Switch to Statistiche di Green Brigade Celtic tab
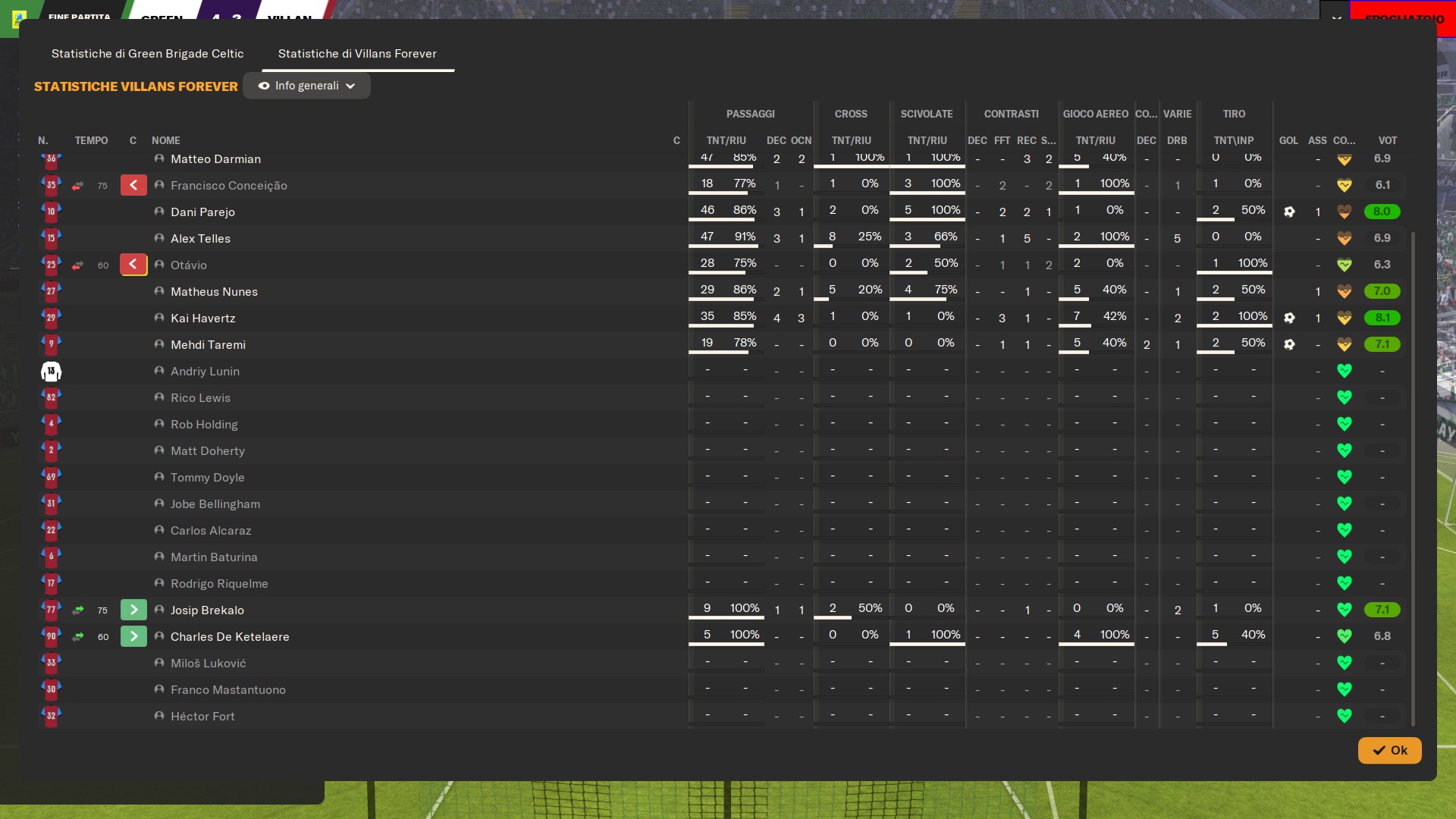The width and height of the screenshot is (1456, 819). (147, 53)
